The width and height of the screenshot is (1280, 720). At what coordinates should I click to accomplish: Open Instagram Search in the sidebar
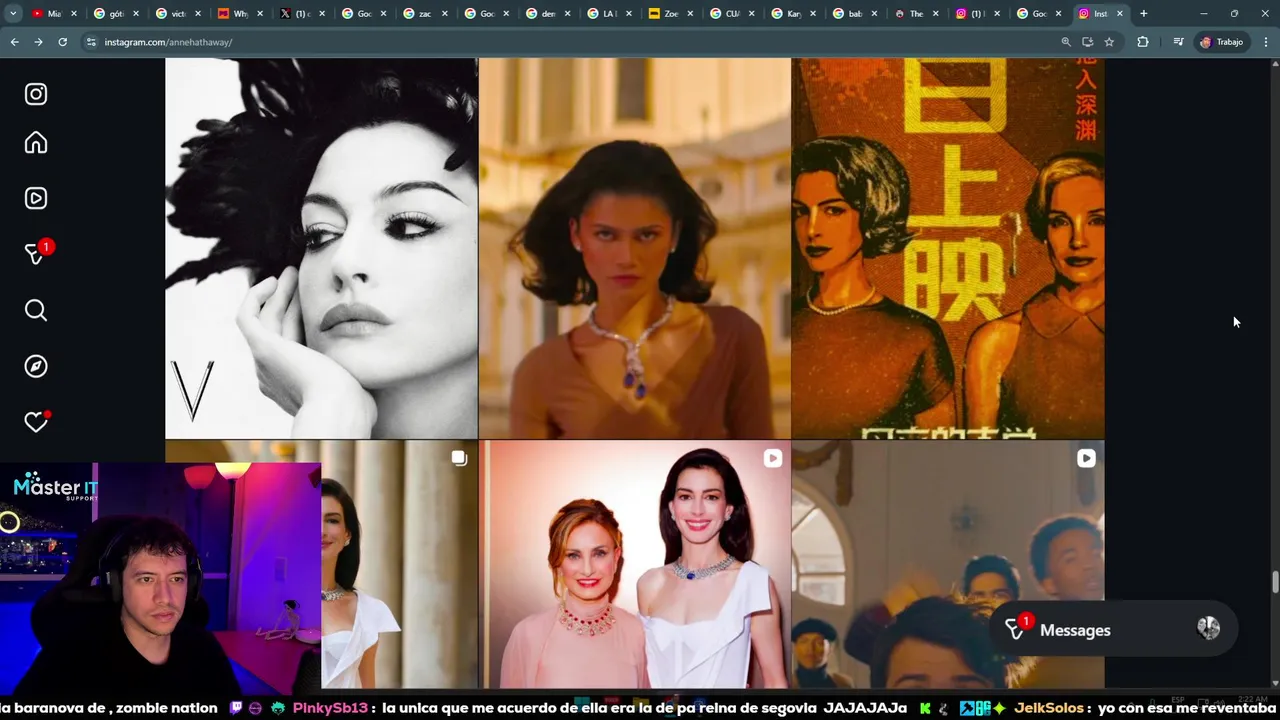point(36,310)
